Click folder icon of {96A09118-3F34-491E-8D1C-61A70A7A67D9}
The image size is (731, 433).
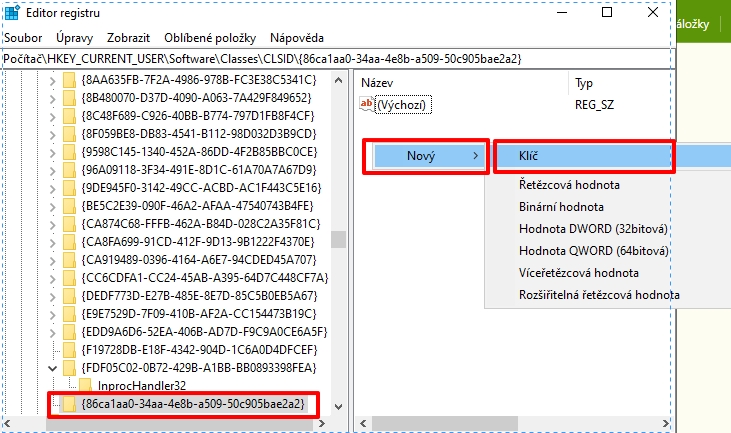pyautogui.click(x=69, y=170)
